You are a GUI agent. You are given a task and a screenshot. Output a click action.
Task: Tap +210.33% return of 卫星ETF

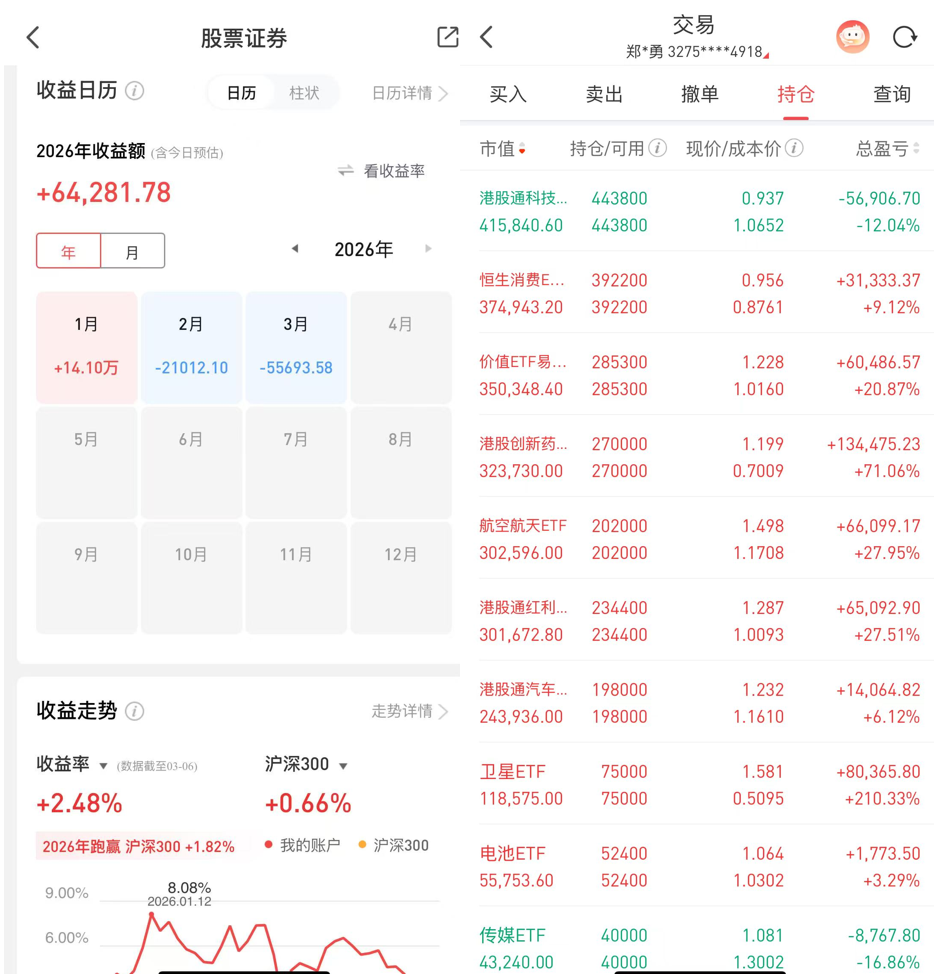[x=882, y=799]
